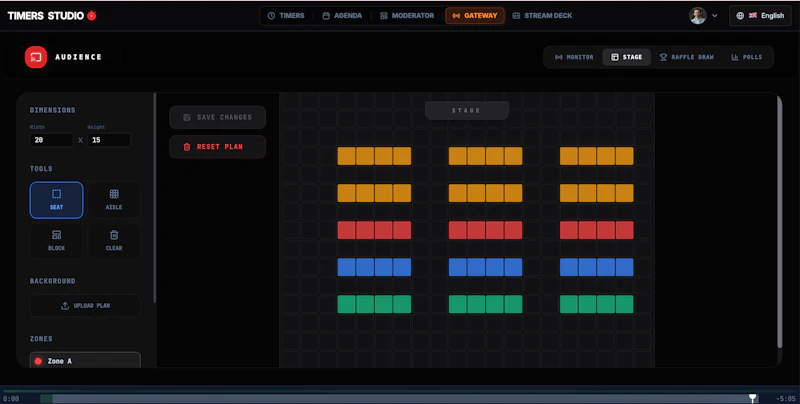The image size is (800, 404).
Task: Open the Moderator tab
Action: point(407,16)
